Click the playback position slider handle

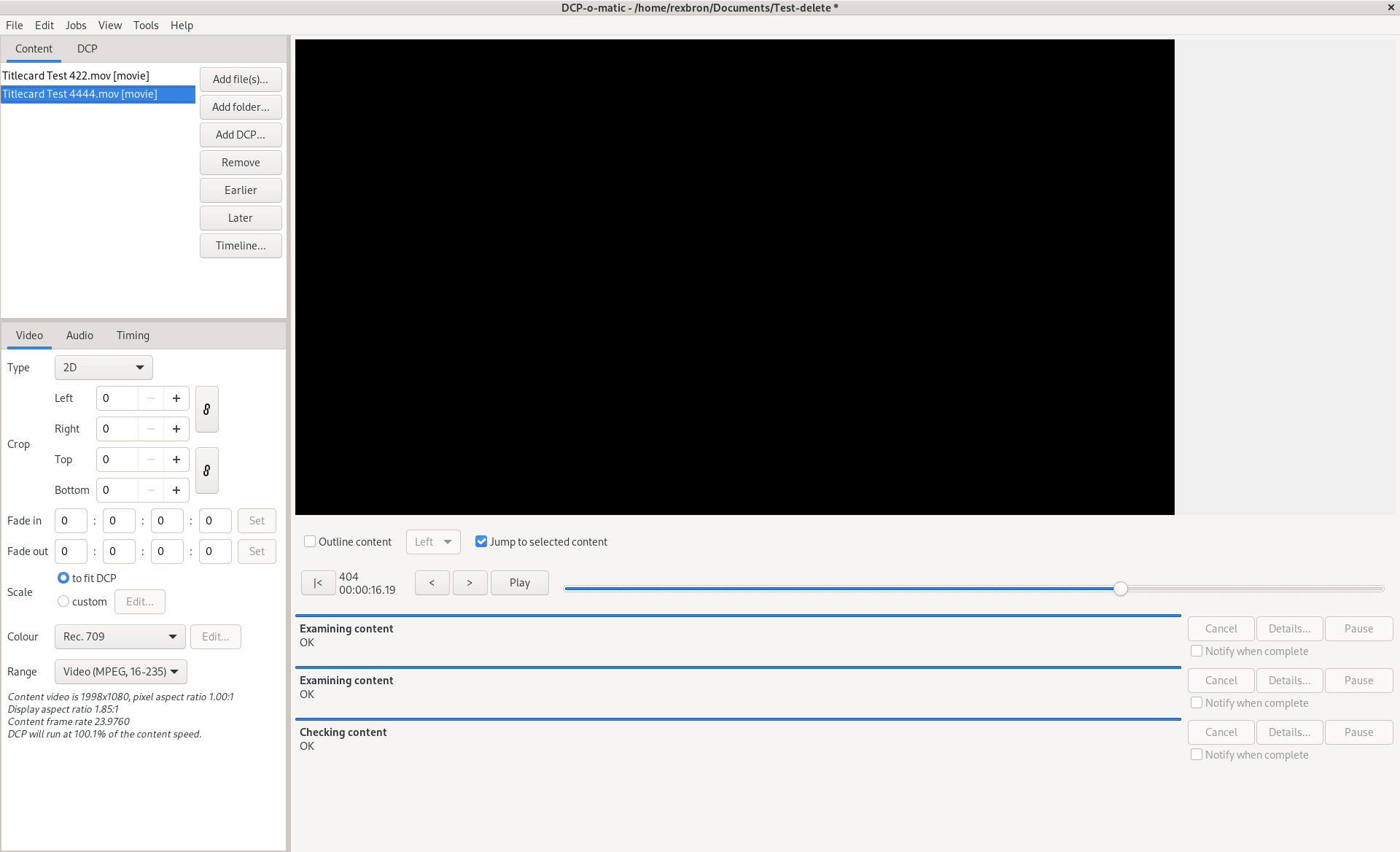coord(1121,589)
